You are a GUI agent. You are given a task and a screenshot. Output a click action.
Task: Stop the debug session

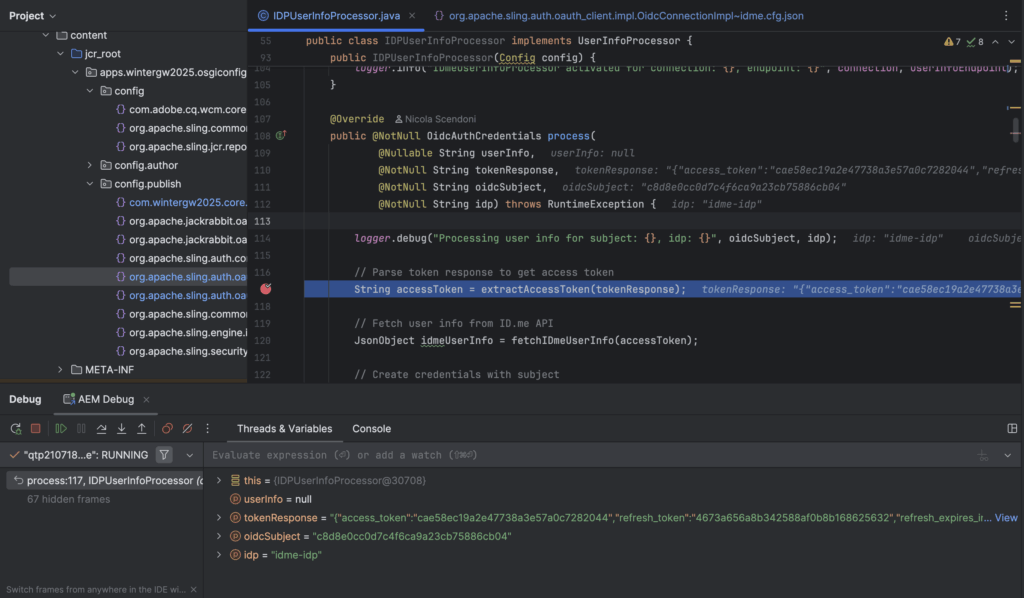coord(36,429)
